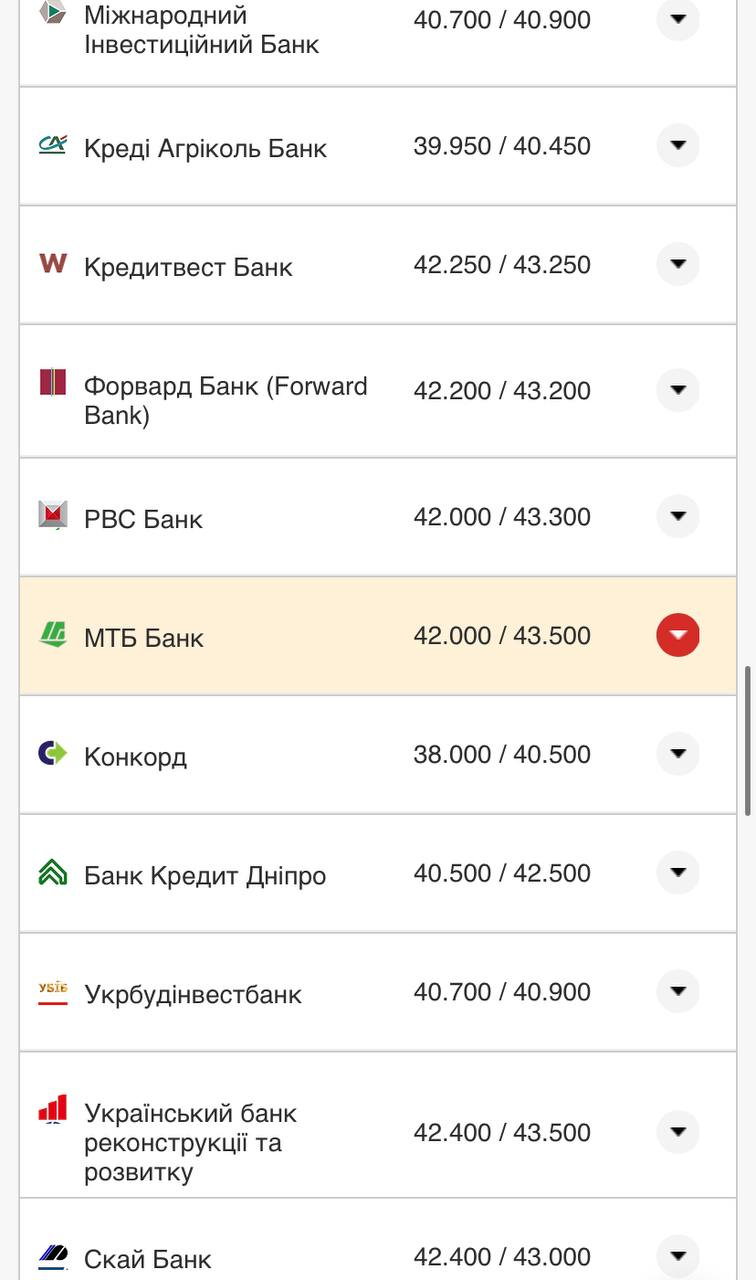The image size is (756, 1280).
Task: Select the Банк Кредит Дніпро name text
Action: (x=205, y=873)
